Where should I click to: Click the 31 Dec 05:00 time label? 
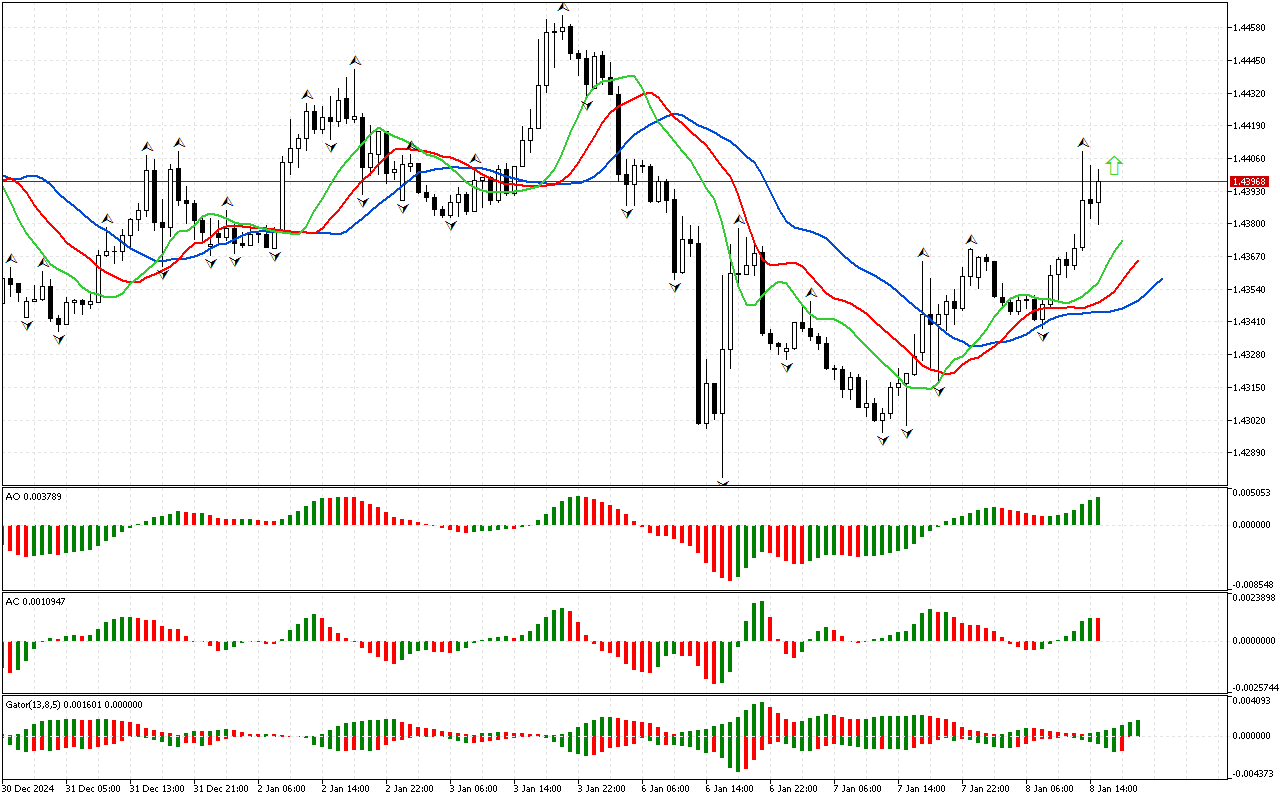coord(93,788)
